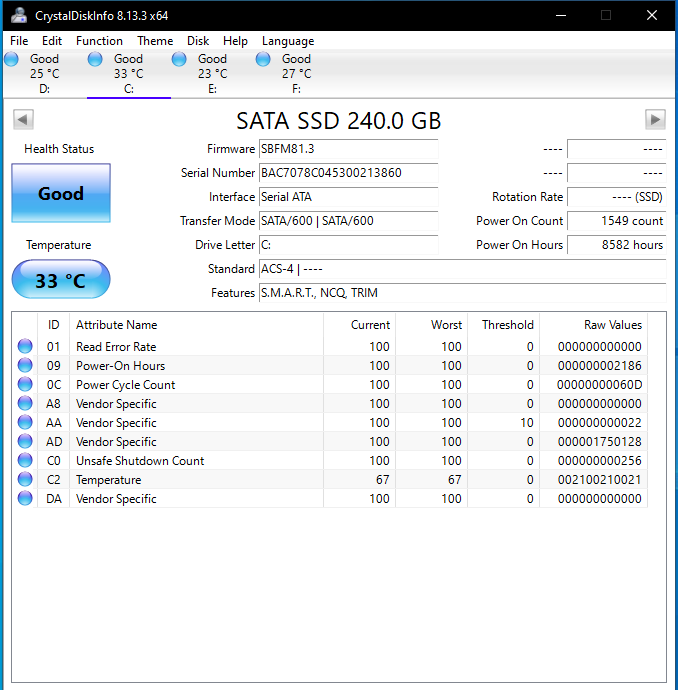This screenshot has height=690, width=678.
Task: Click the Features field S.M.A.R.T., NCQ, TRIM
Action: pyautogui.click(x=462, y=293)
